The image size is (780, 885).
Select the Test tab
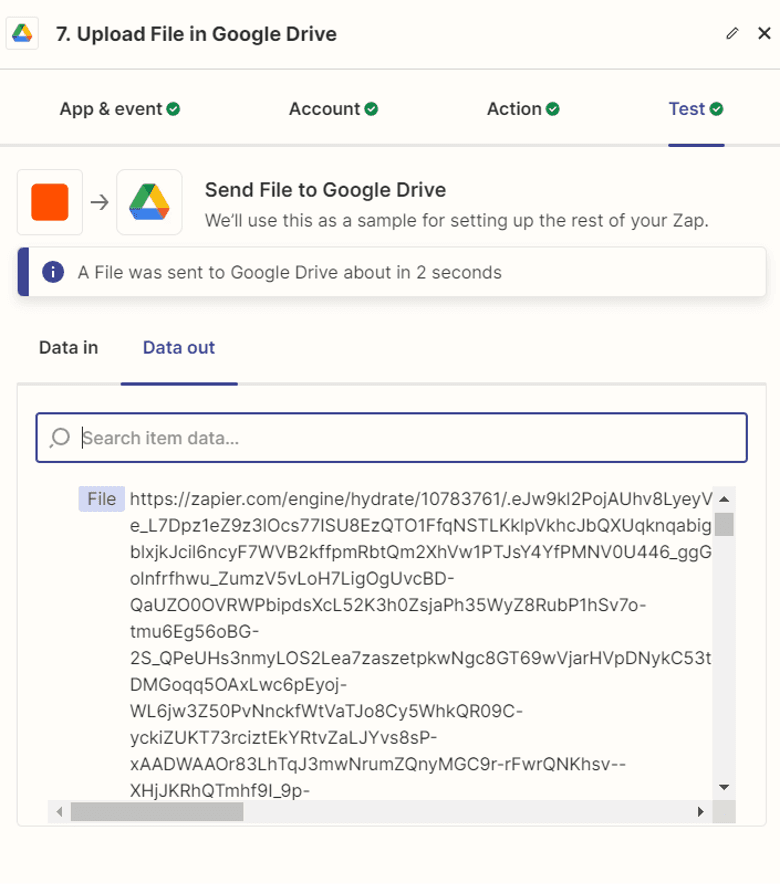696,108
